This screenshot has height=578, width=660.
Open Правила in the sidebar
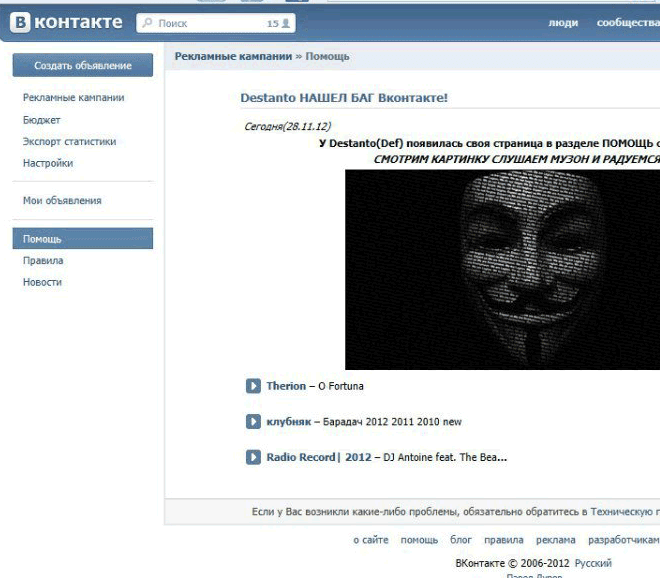[43, 261]
